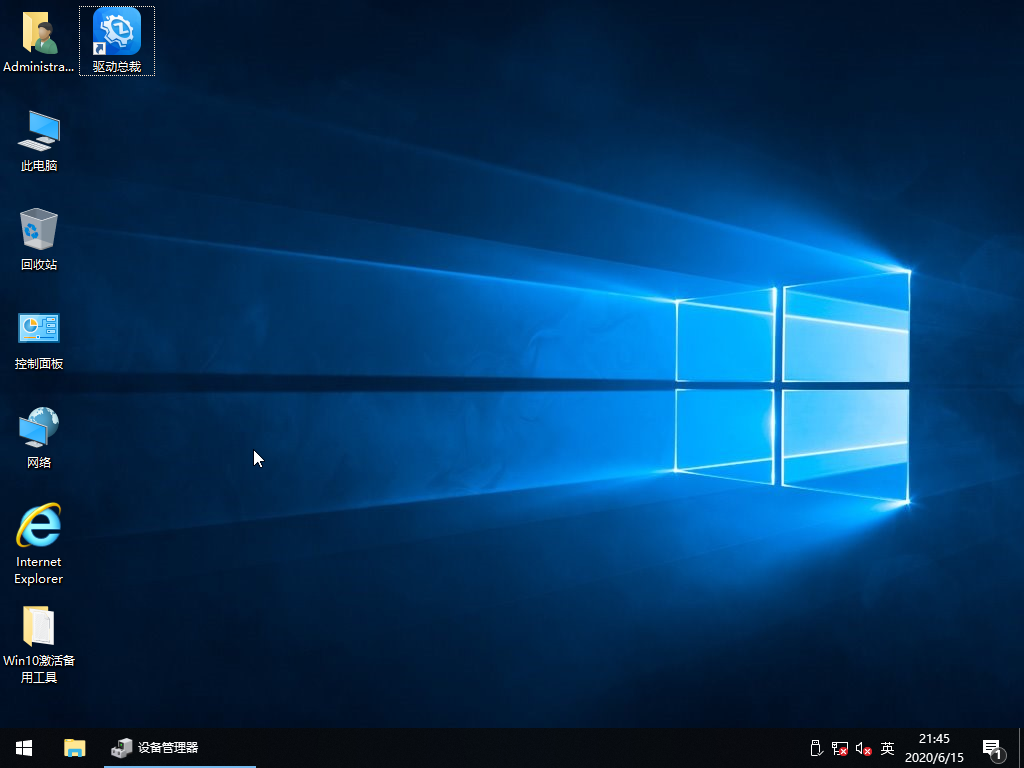Screen dimensions: 1024x768
Task: Switch input language via 英 indicator
Action: pyautogui.click(x=887, y=748)
